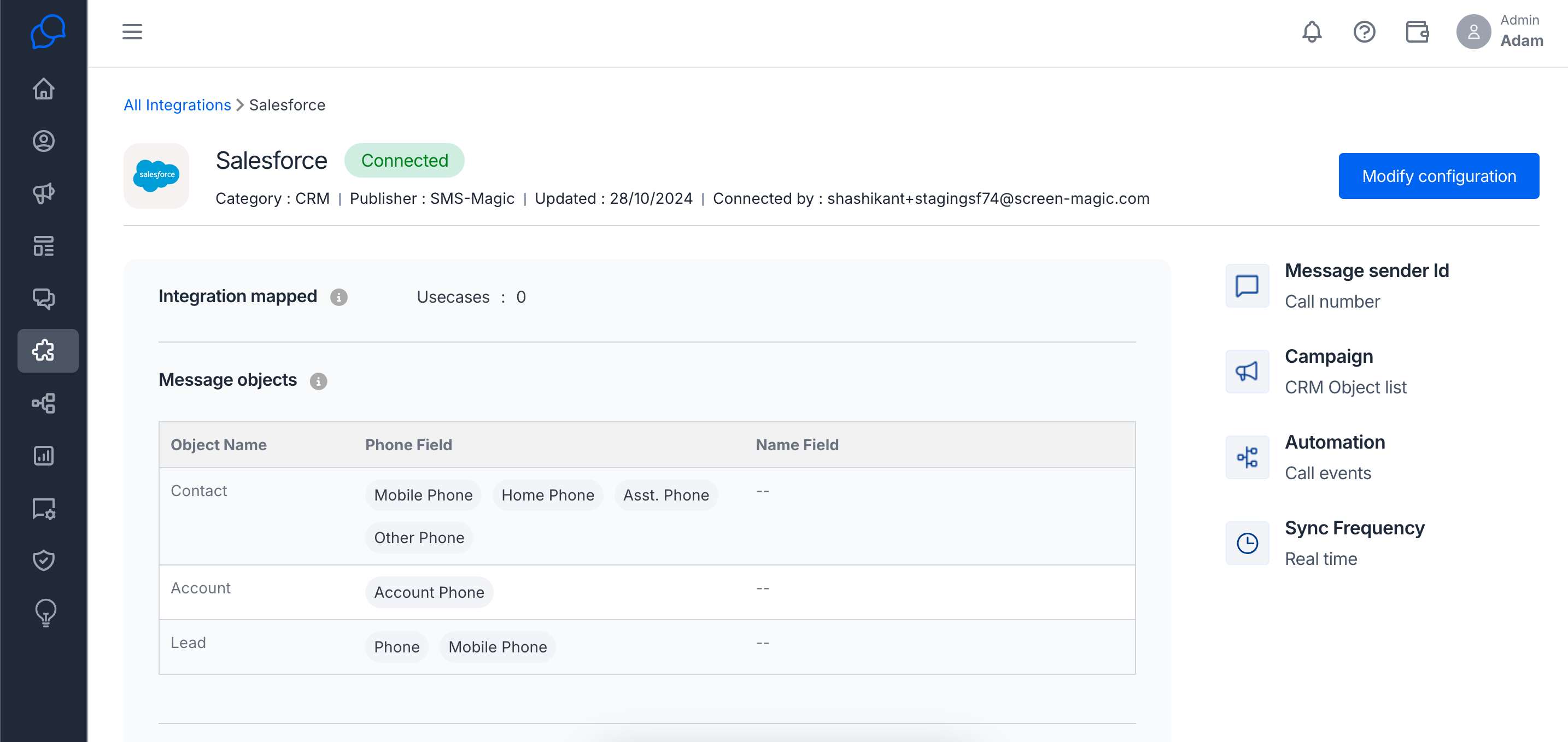This screenshot has height=742, width=1568.
Task: Click the Object Name column header
Action: [x=219, y=445]
